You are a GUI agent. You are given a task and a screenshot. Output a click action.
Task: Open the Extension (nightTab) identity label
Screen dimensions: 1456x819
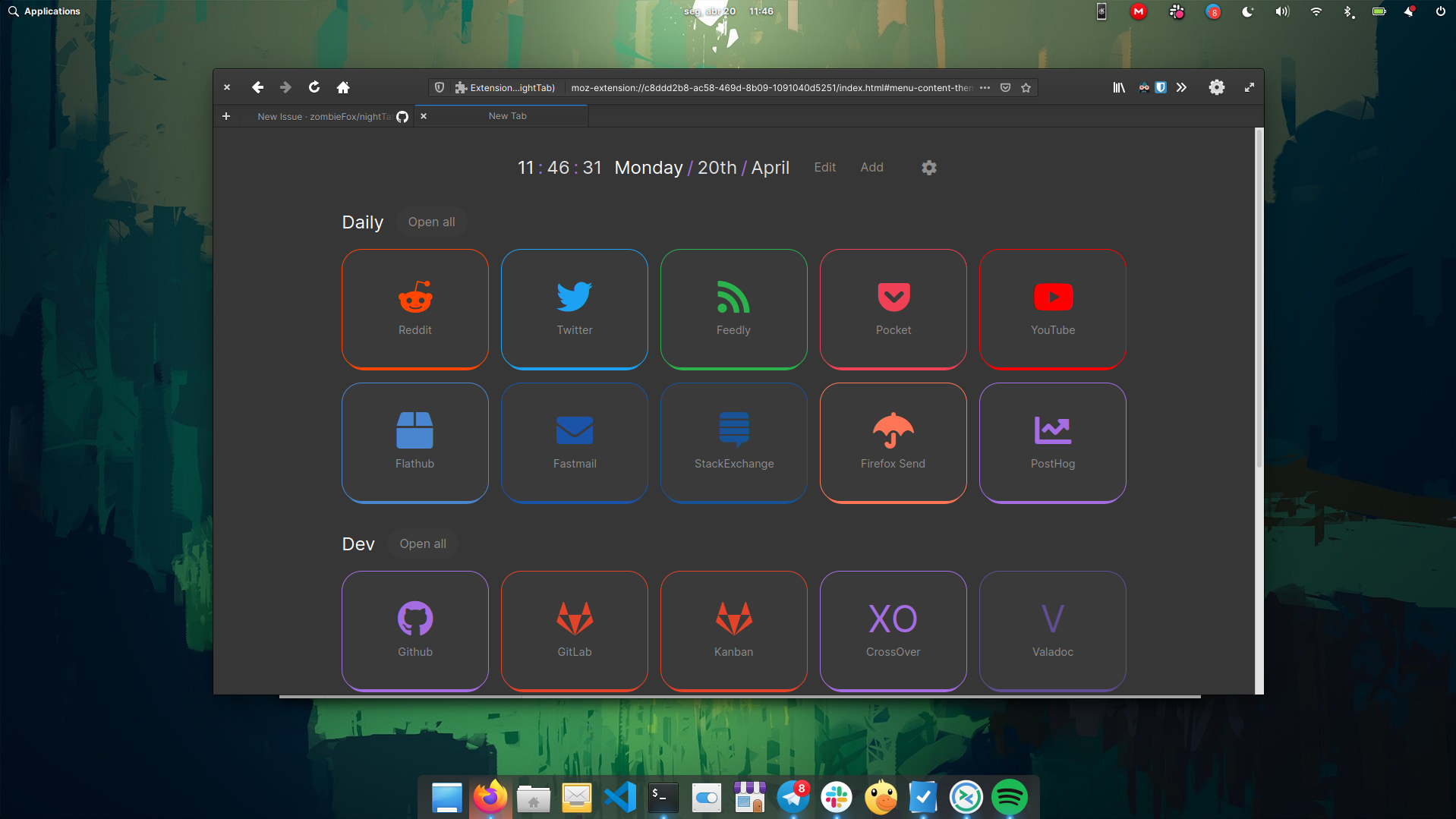tap(506, 87)
